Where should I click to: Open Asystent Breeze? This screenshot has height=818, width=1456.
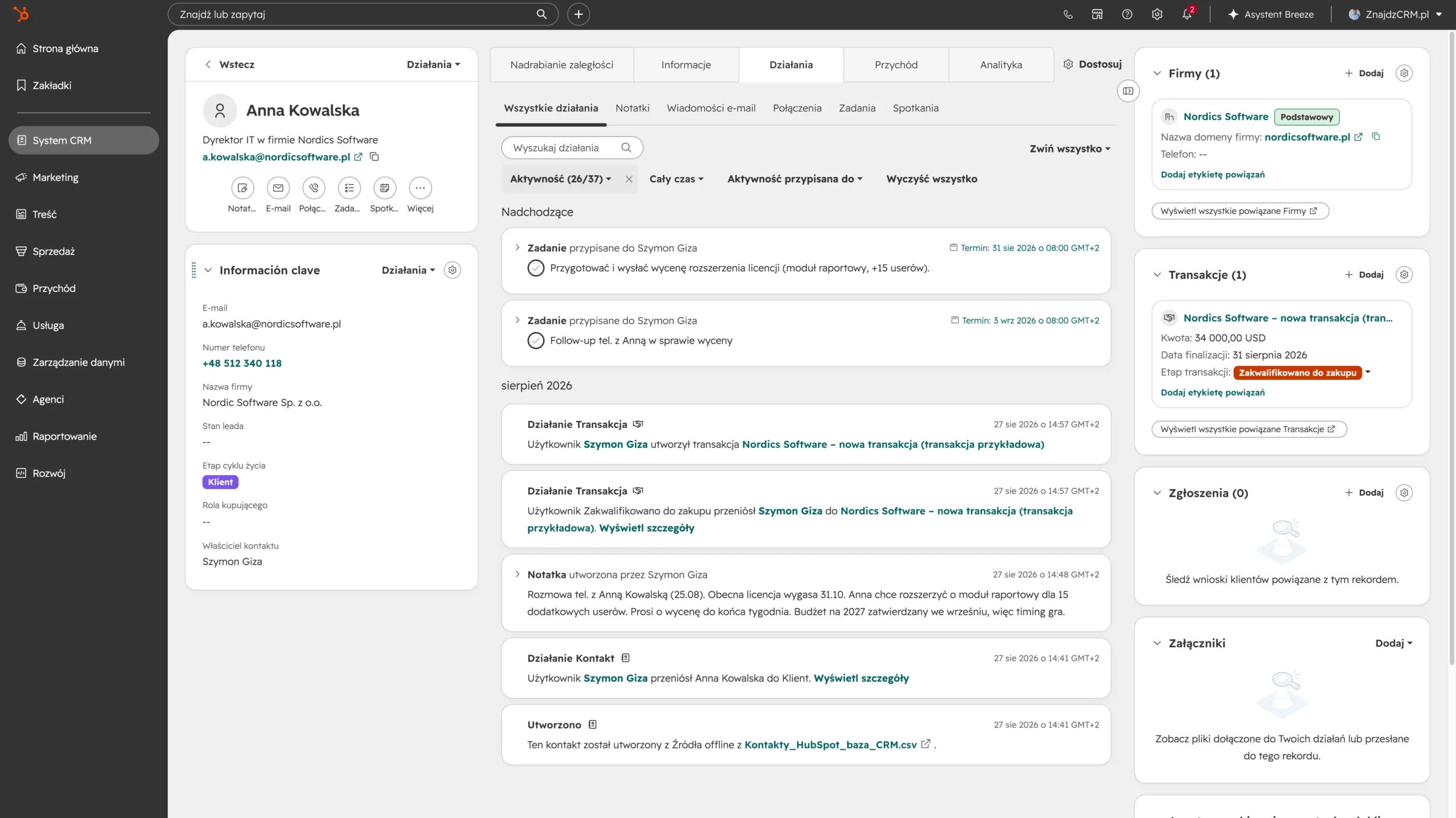pyautogui.click(x=1271, y=15)
